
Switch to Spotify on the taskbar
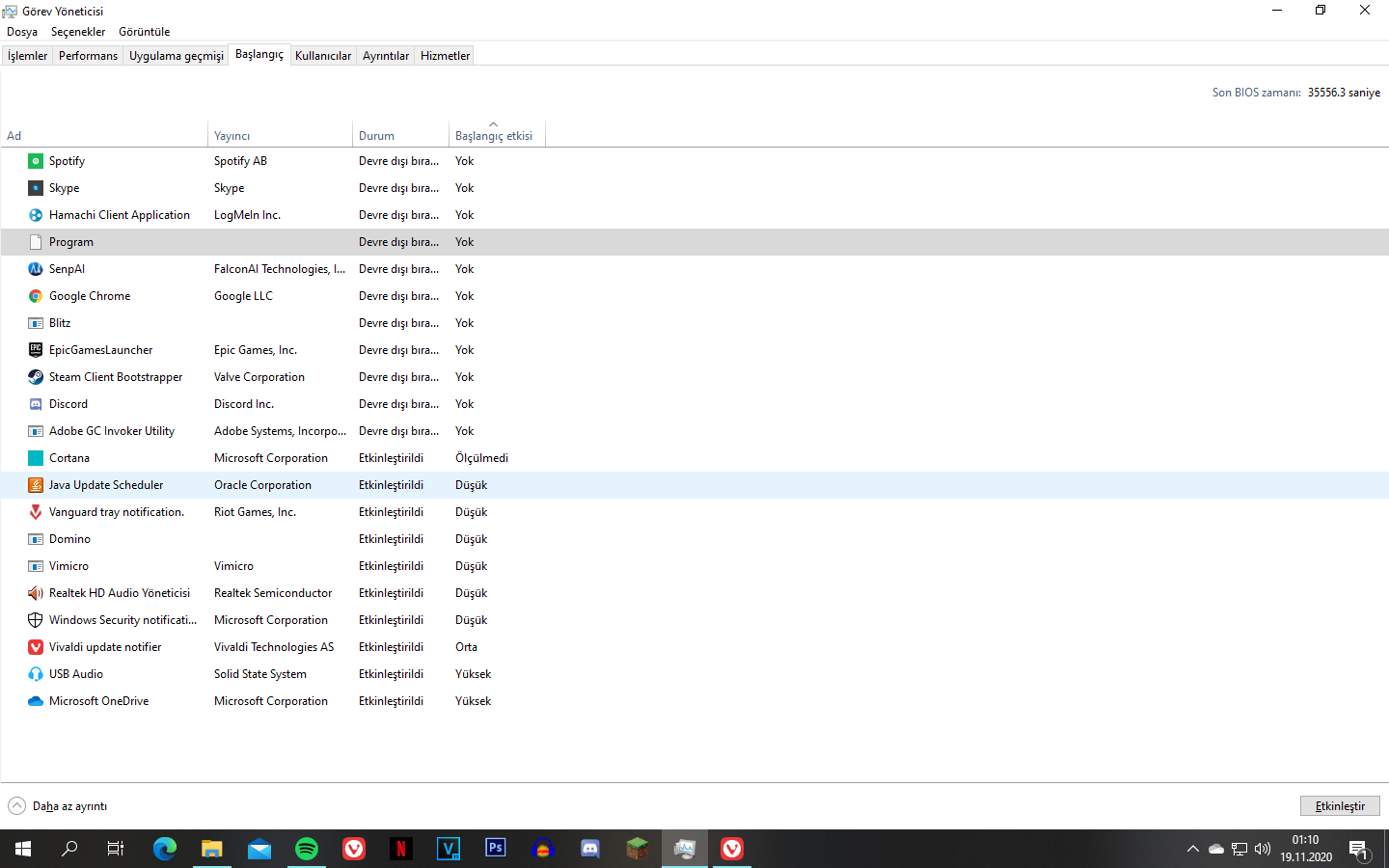coord(307,849)
